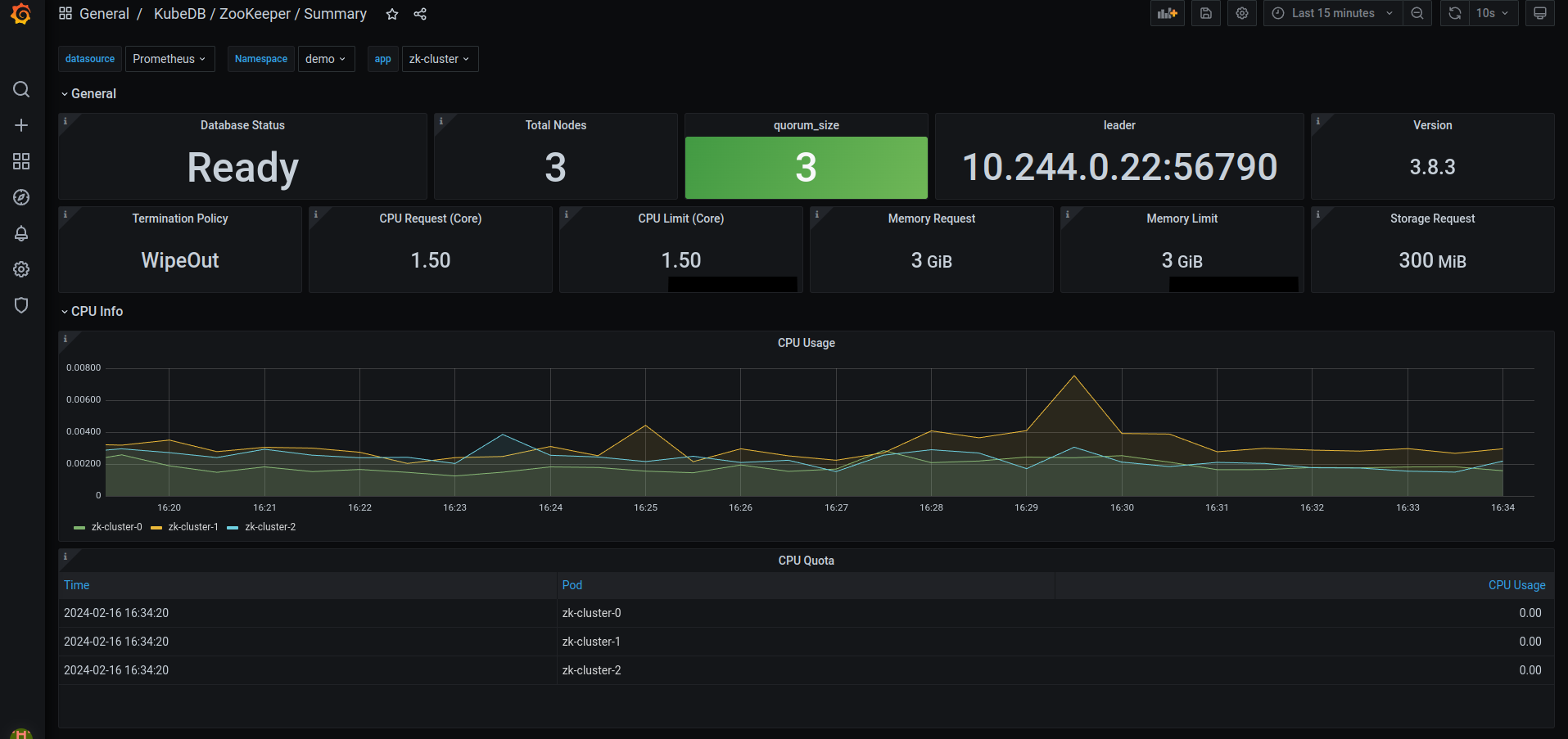Open the Alerting bell icon
Image resolution: width=1568 pixels, height=739 pixels.
point(21,233)
